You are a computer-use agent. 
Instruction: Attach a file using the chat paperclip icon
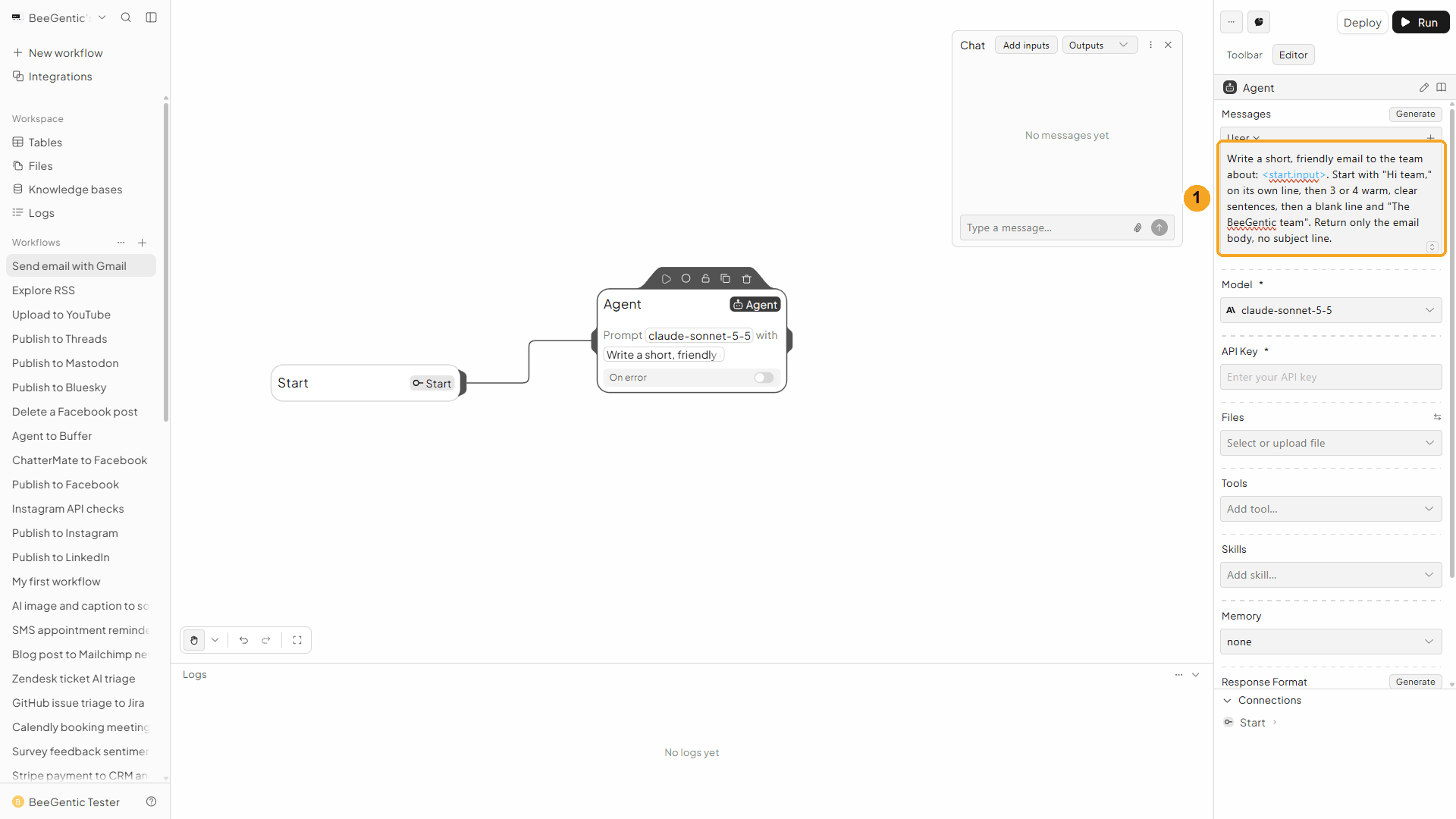[1137, 227]
